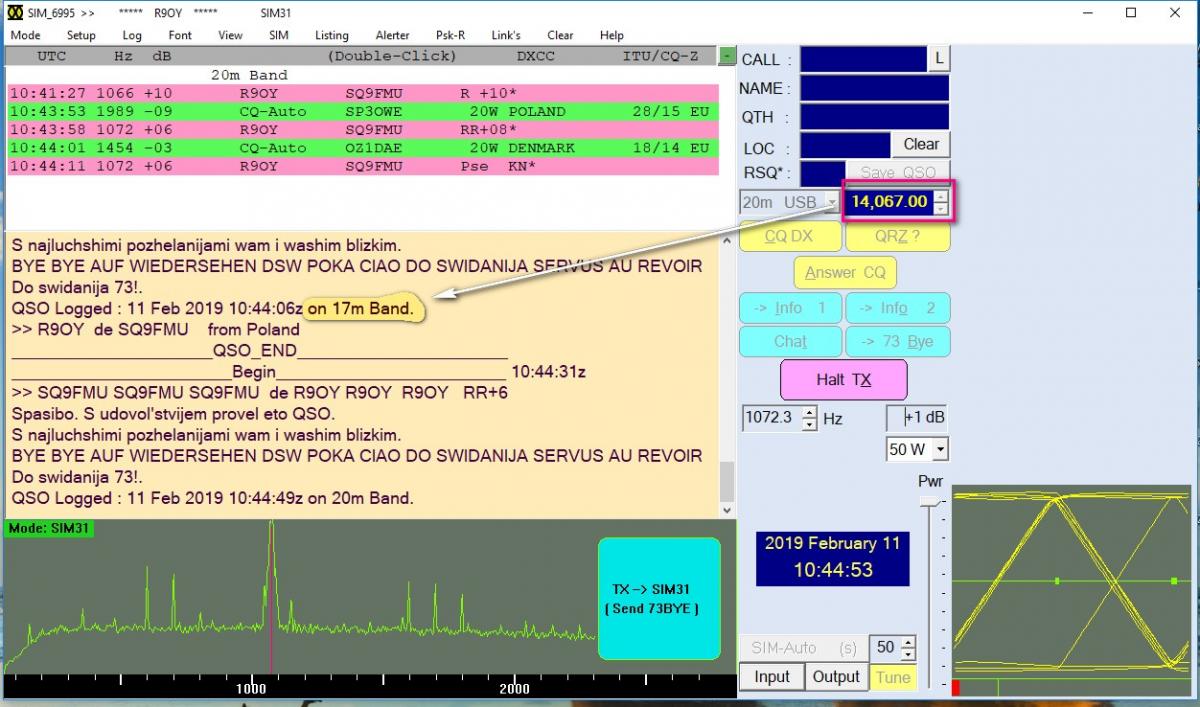Click the cyan TX SIM31 status box
Viewport: 1200px width, 707px height.
[659, 599]
